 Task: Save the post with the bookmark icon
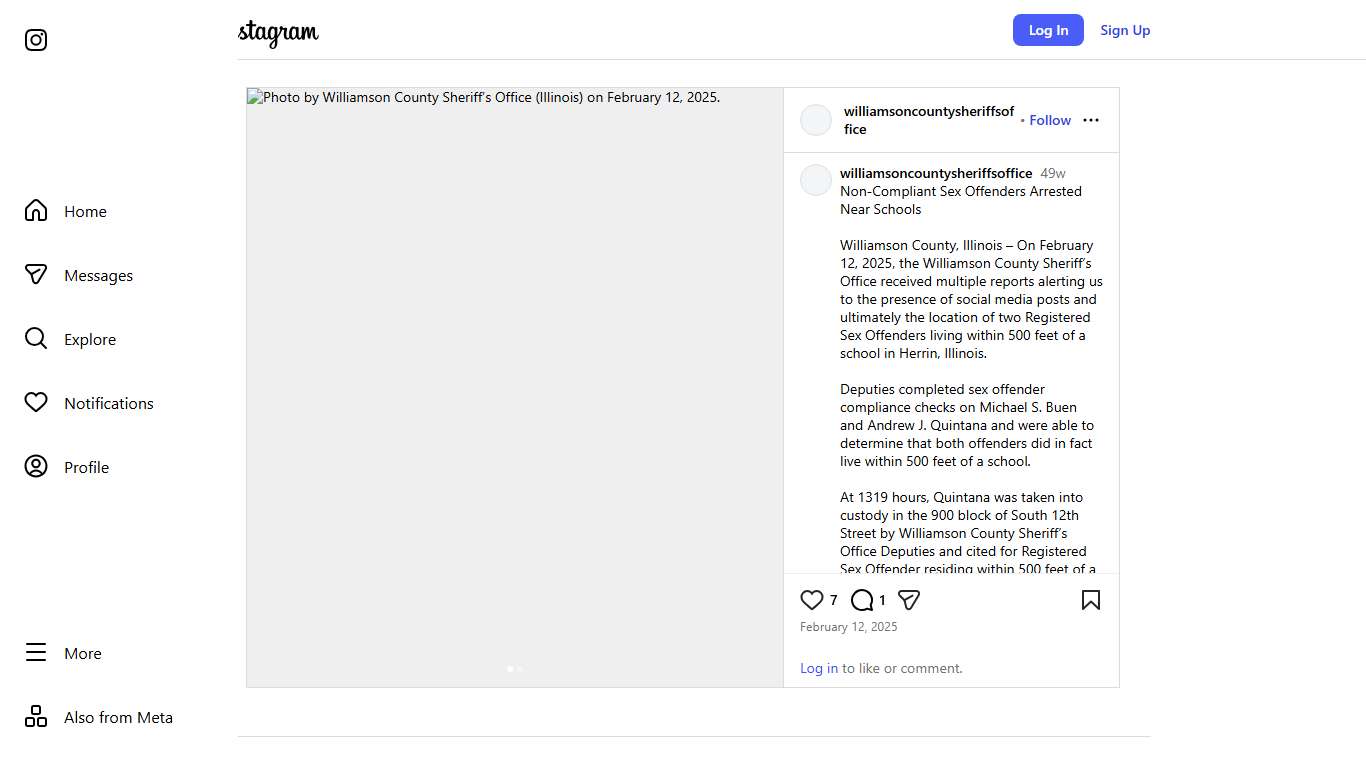click(x=1091, y=600)
